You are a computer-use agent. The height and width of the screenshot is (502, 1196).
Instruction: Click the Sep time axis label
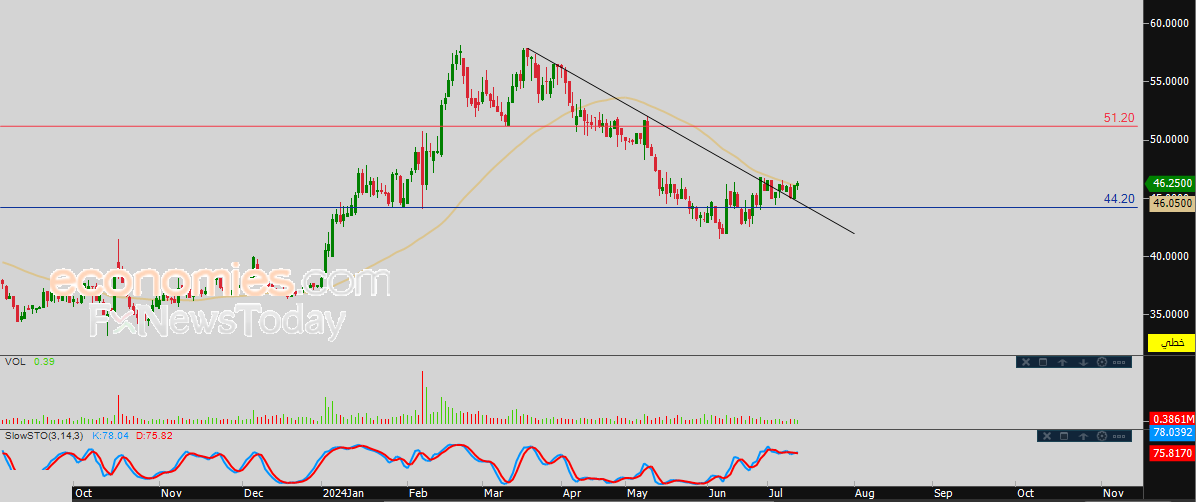click(944, 494)
